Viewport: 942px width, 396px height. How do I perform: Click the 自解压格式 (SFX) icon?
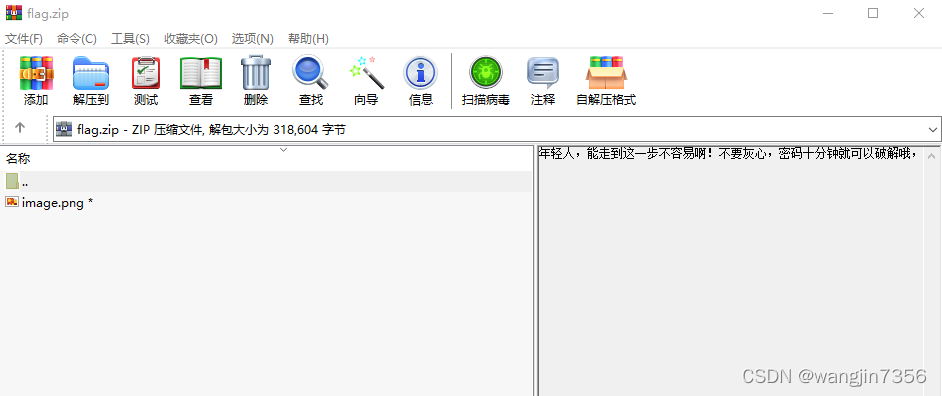pyautogui.click(x=606, y=73)
